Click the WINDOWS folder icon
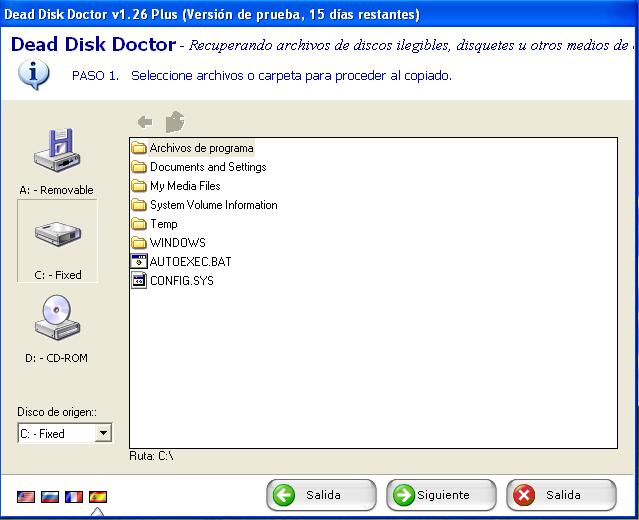 point(139,242)
